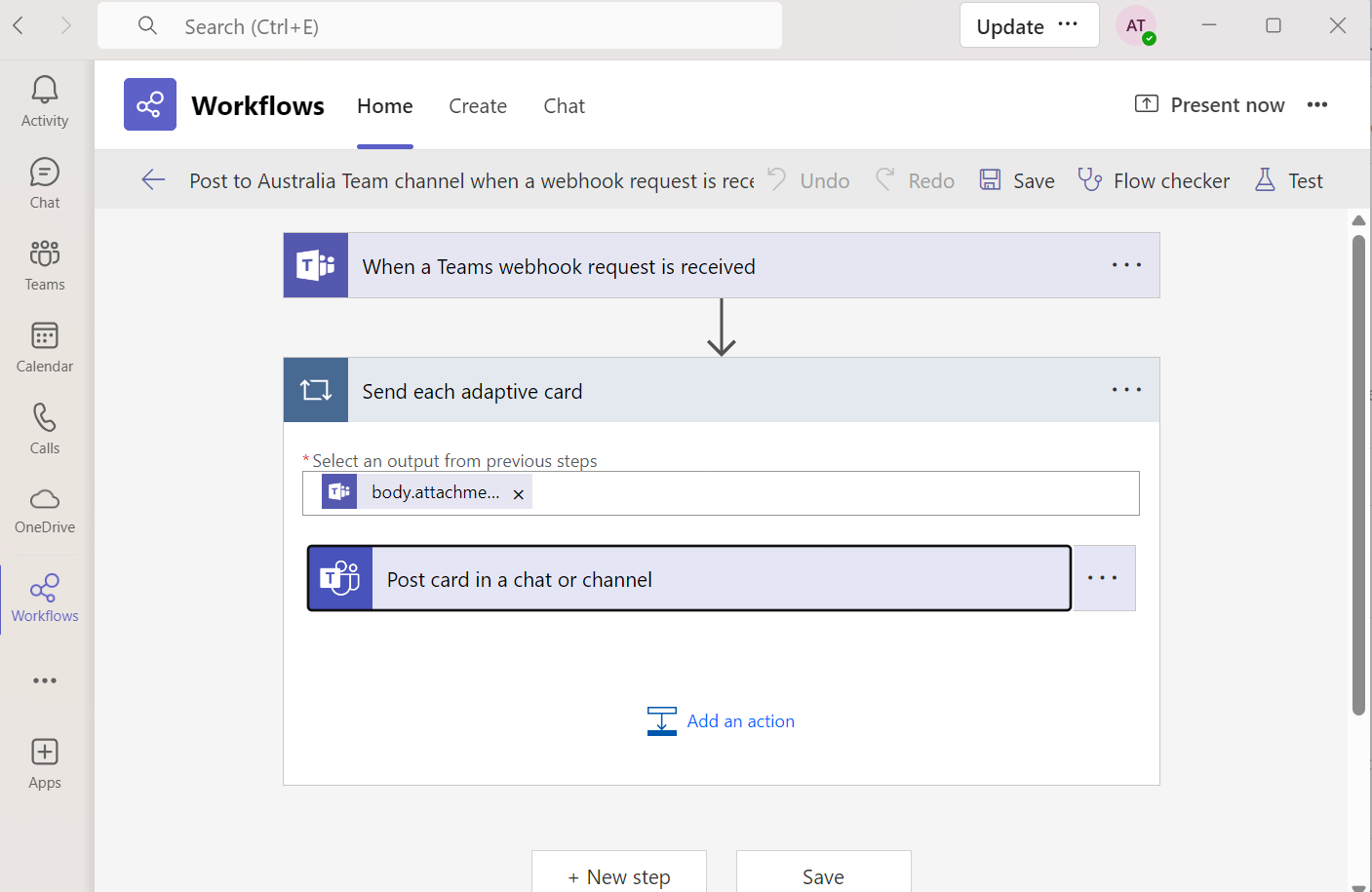The width and height of the screenshot is (1372, 892).
Task: Switch to the Create tab
Action: 478,106
